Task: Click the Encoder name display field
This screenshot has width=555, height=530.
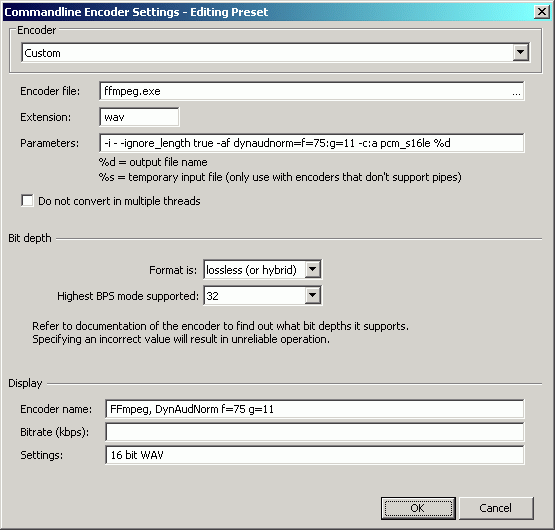Action: pos(315,409)
